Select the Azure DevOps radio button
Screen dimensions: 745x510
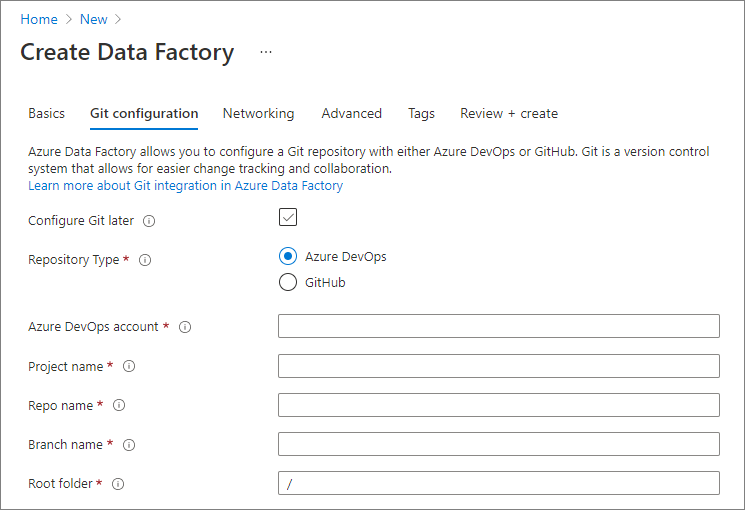pos(288,256)
